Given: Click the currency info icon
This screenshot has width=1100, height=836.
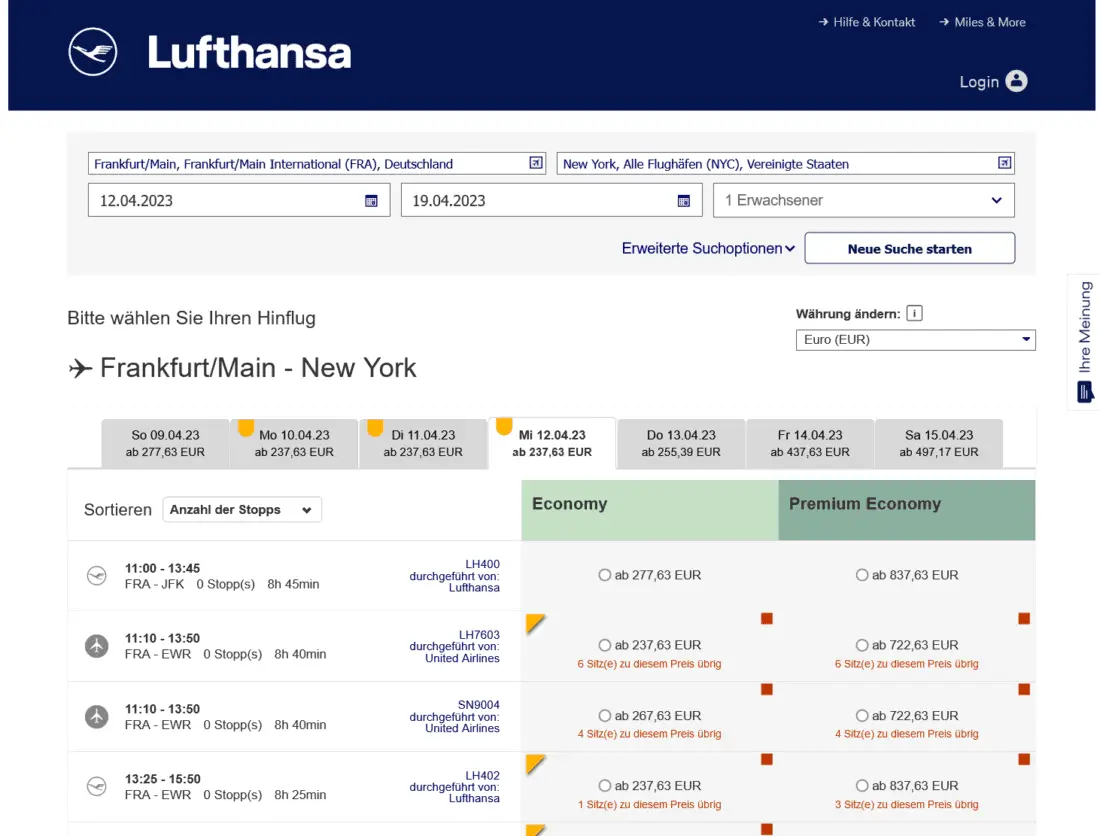Looking at the screenshot, I should (x=914, y=313).
